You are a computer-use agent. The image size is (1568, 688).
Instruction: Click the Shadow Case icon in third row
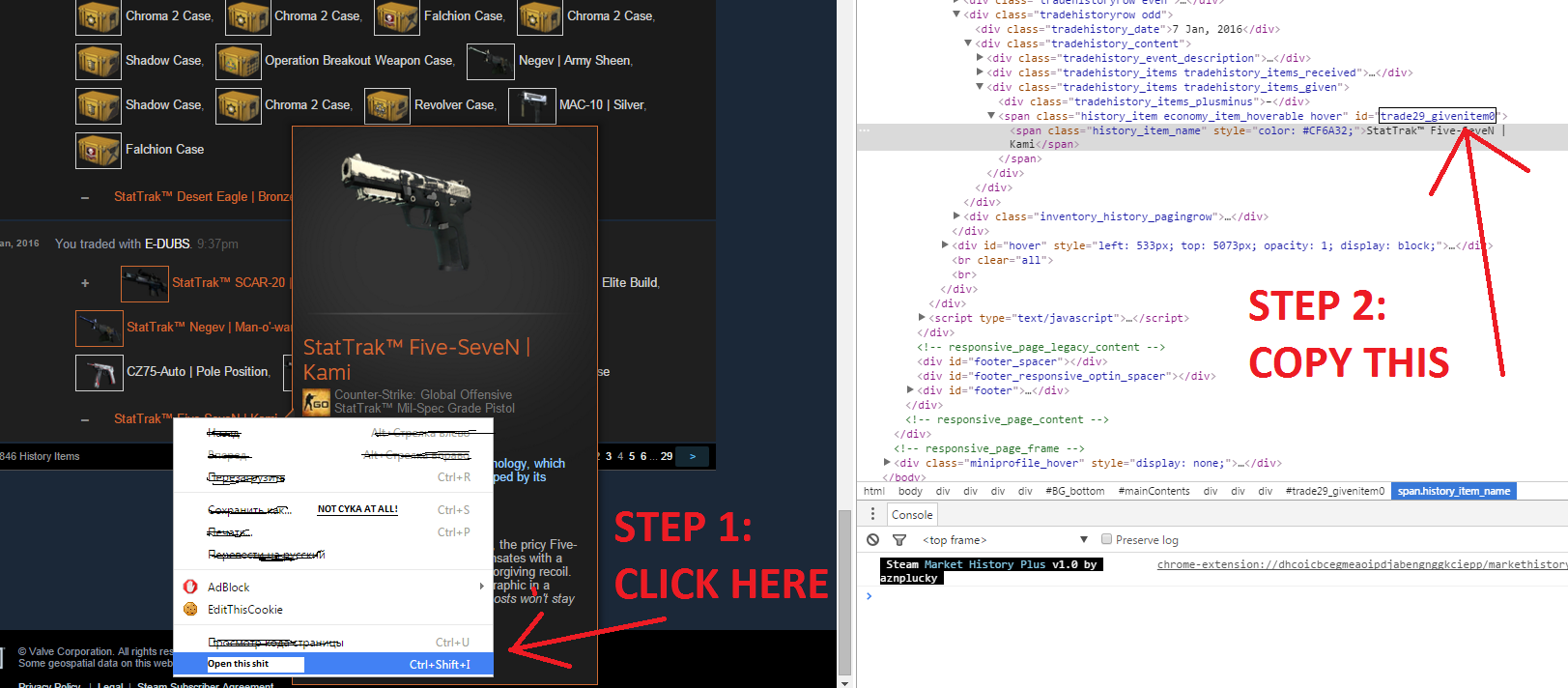(99, 106)
